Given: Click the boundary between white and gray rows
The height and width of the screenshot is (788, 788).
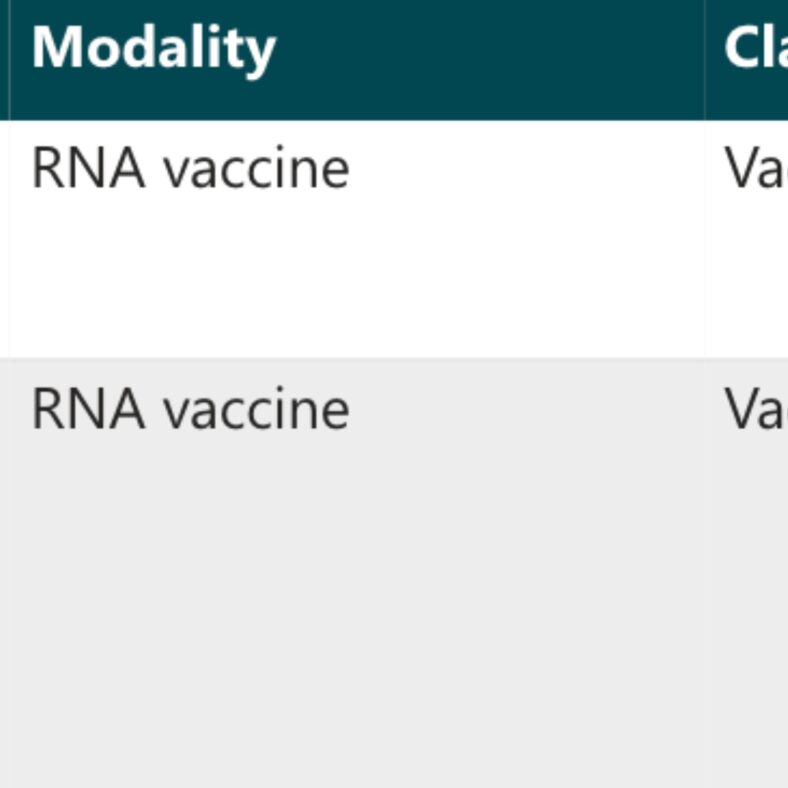Looking at the screenshot, I should click(350, 358).
